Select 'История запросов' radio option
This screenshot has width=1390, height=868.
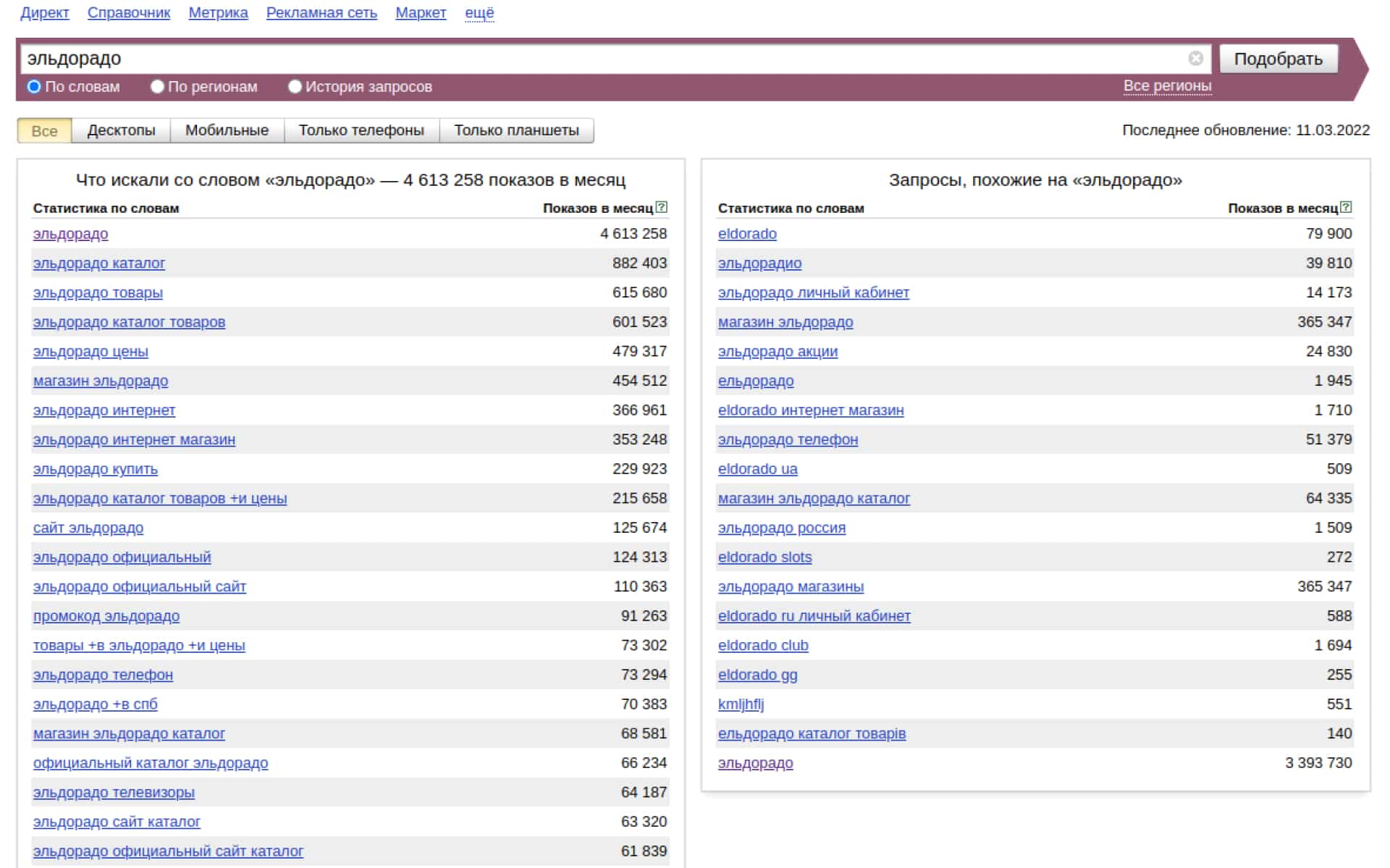pos(295,87)
